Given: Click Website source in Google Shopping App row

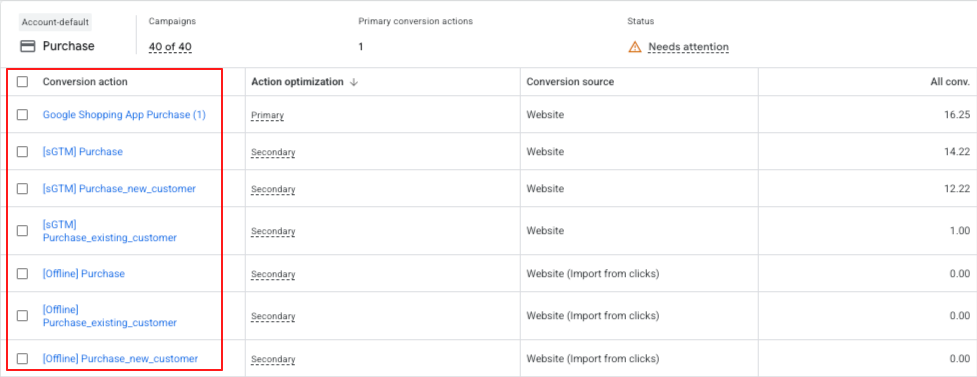Looking at the screenshot, I should point(545,115).
